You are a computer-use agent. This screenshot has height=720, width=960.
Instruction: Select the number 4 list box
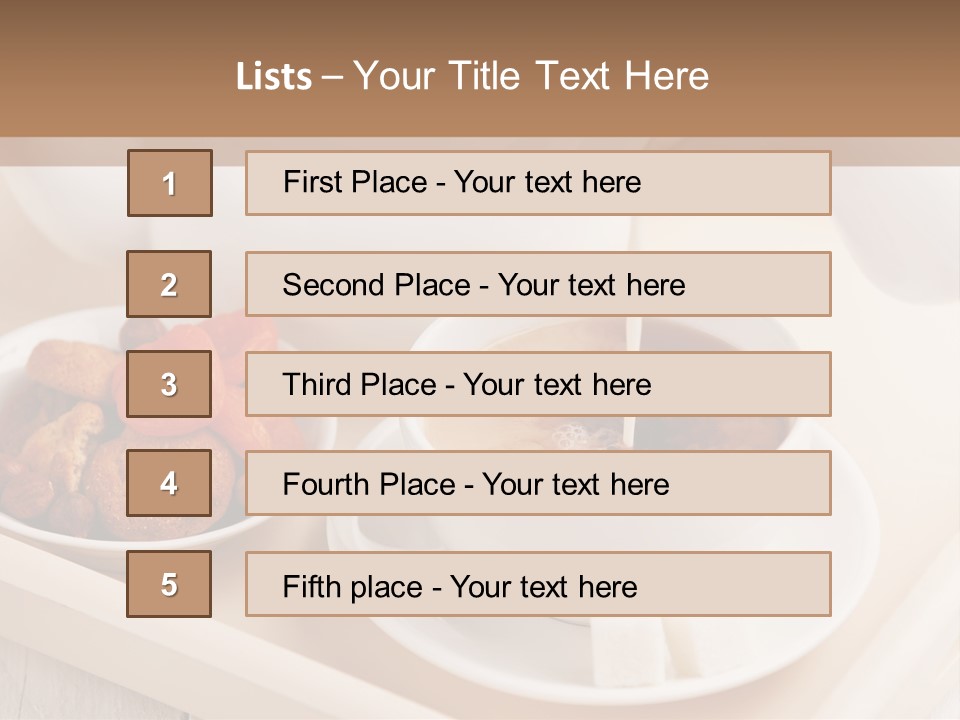(x=170, y=484)
